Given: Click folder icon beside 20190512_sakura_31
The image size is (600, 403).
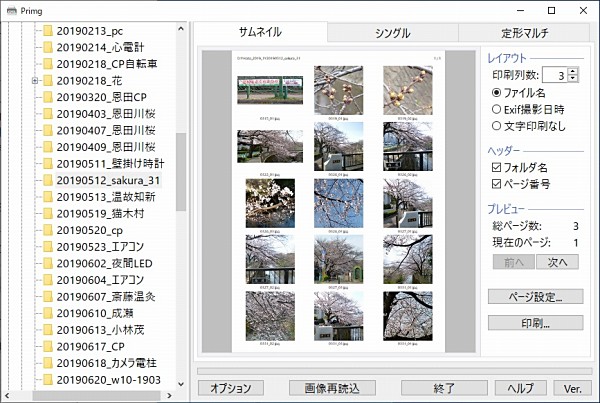Looking at the screenshot, I should (x=48, y=180).
